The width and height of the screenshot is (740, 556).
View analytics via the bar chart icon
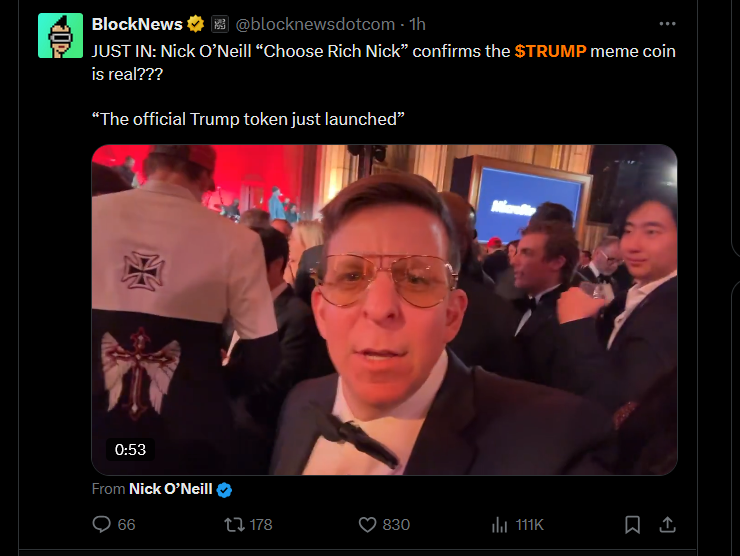click(x=499, y=524)
